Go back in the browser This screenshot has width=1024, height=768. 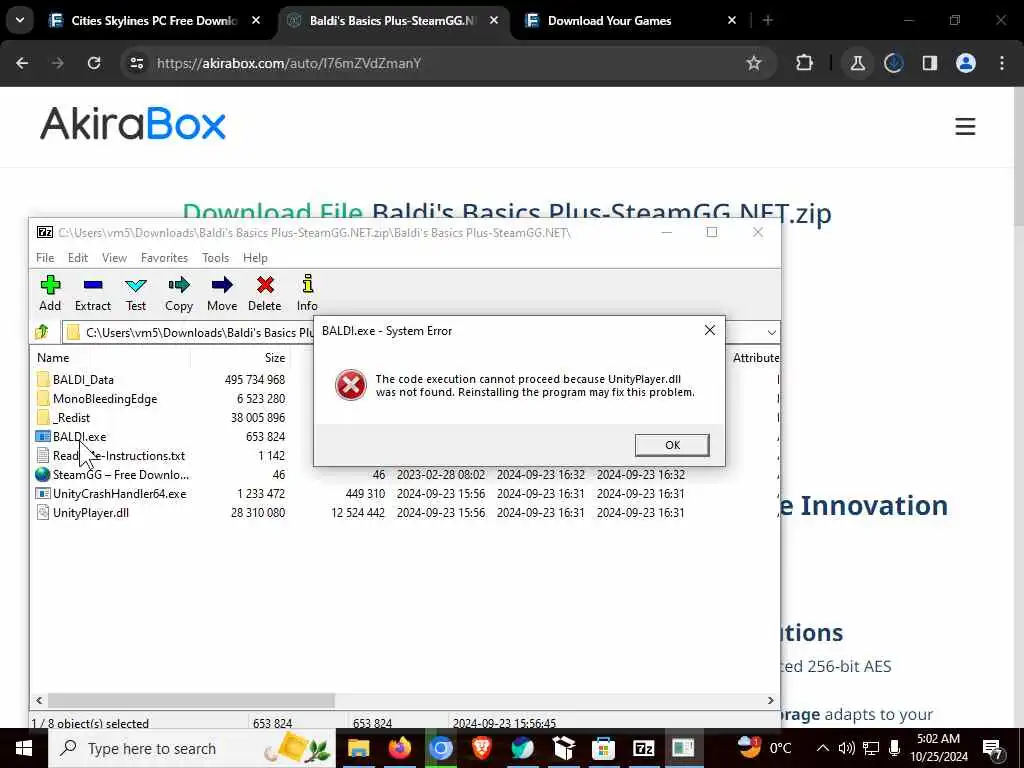(x=22, y=63)
